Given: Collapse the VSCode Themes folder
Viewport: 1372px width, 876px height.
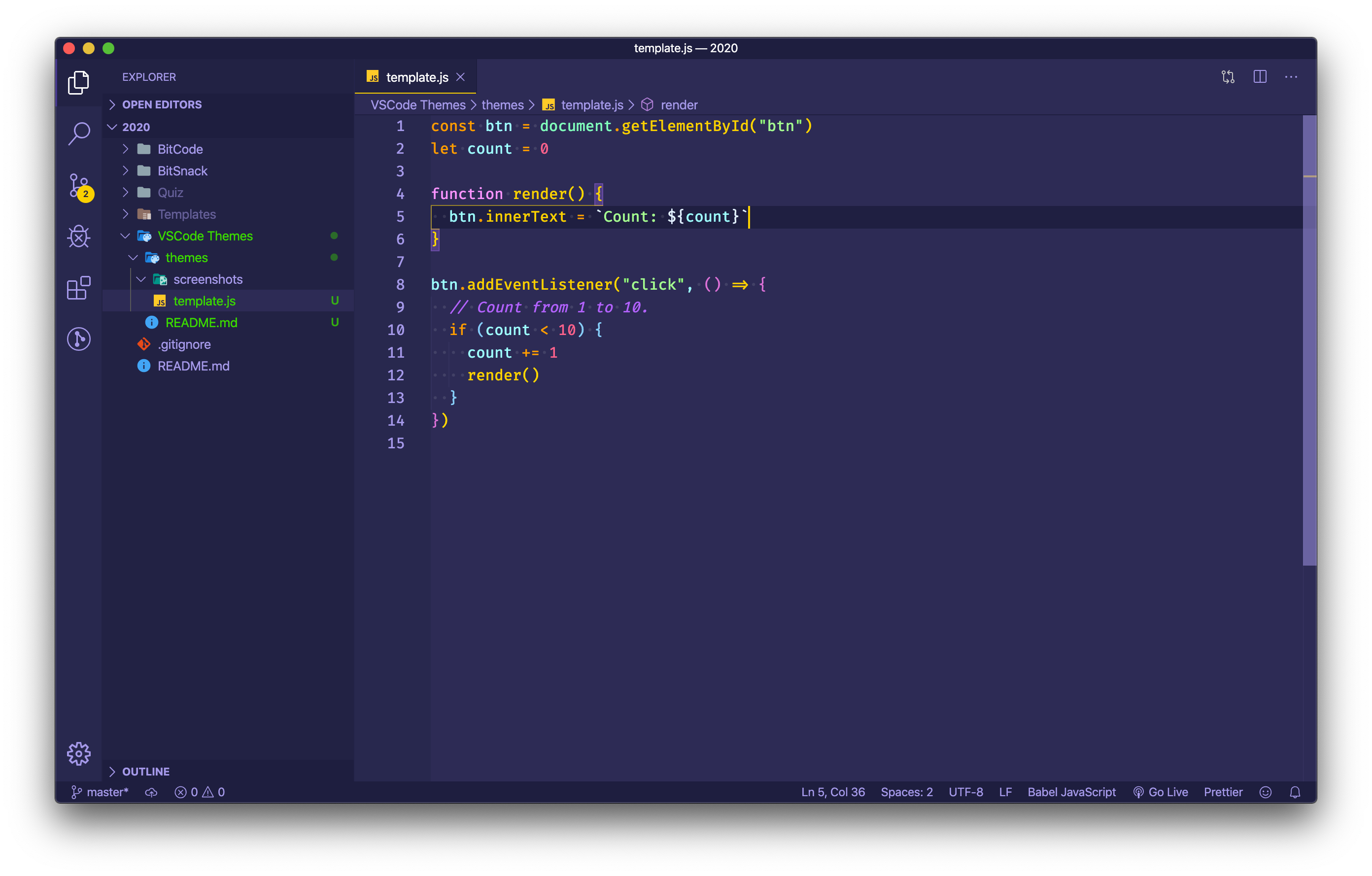Looking at the screenshot, I should click(205, 236).
